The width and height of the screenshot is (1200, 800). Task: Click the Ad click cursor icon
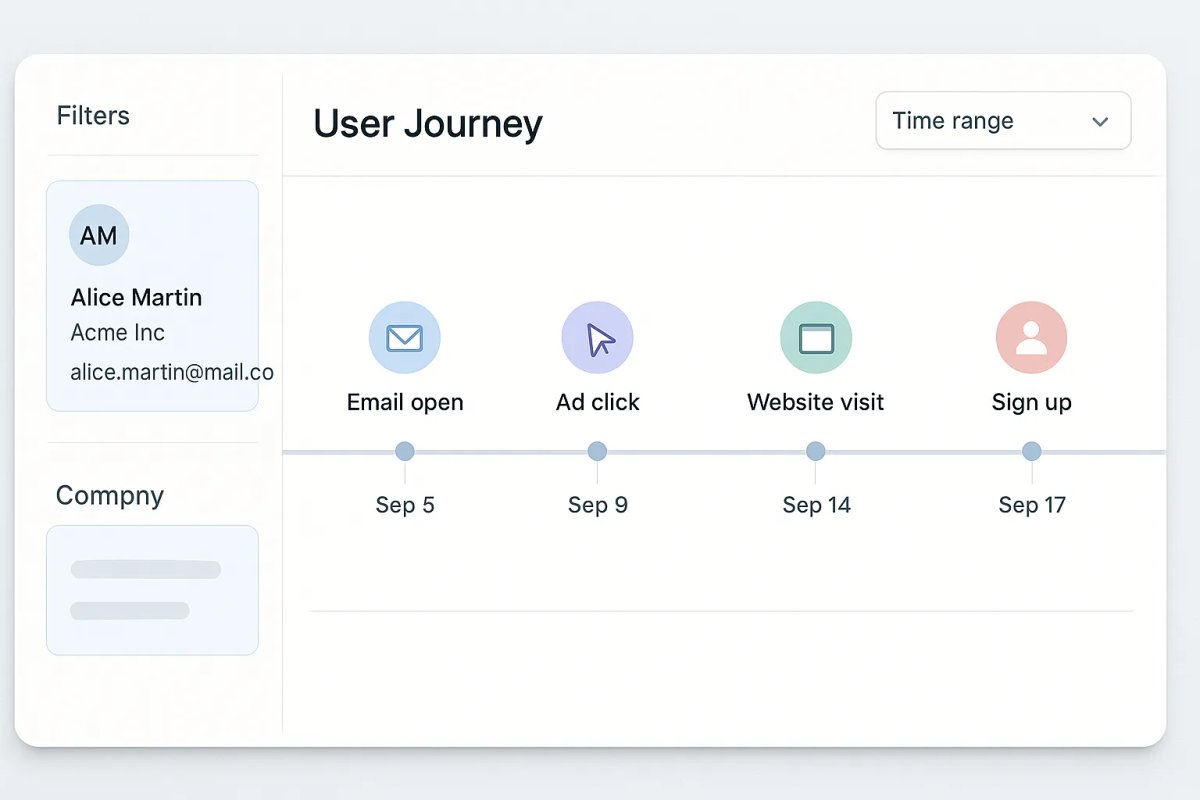(x=597, y=337)
